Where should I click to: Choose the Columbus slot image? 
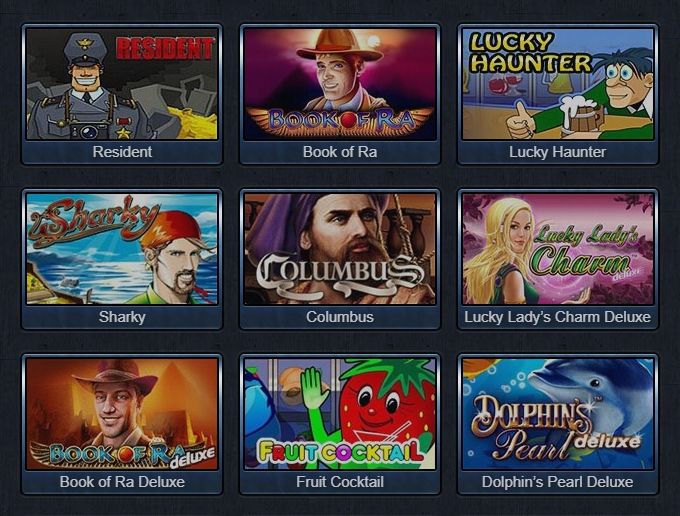pyautogui.click(x=340, y=249)
